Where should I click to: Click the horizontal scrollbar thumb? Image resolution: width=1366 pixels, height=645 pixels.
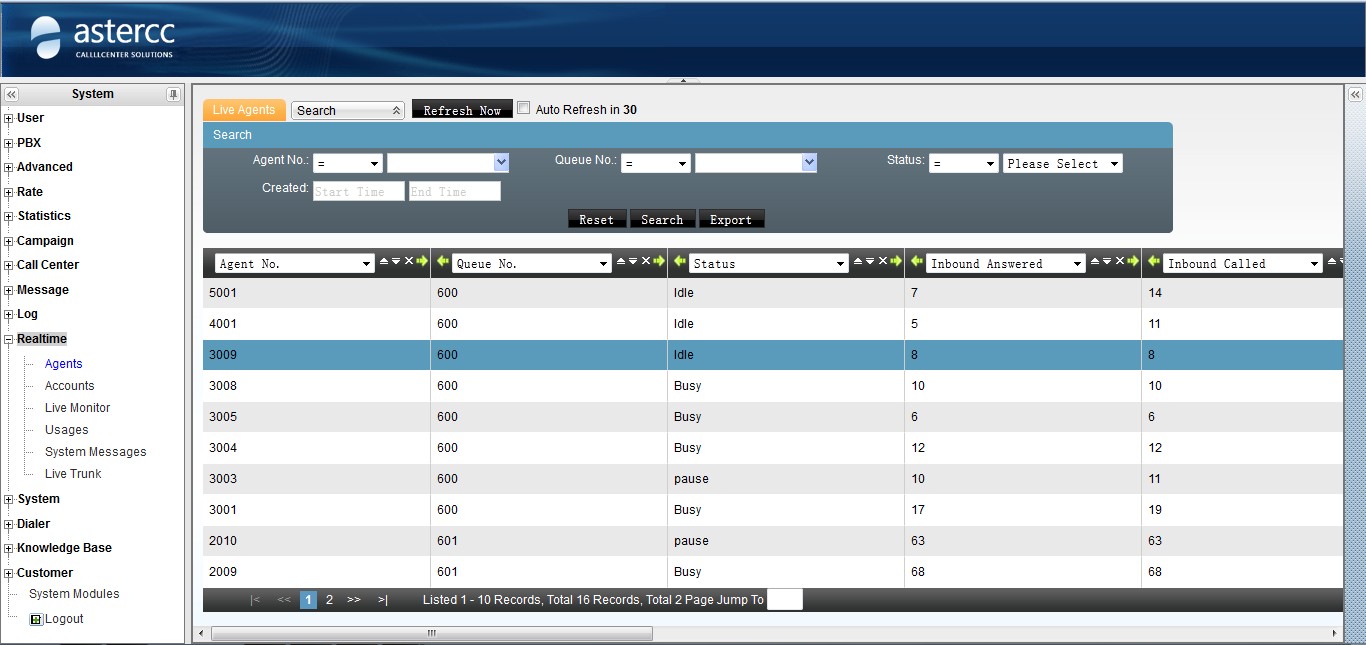(x=432, y=633)
